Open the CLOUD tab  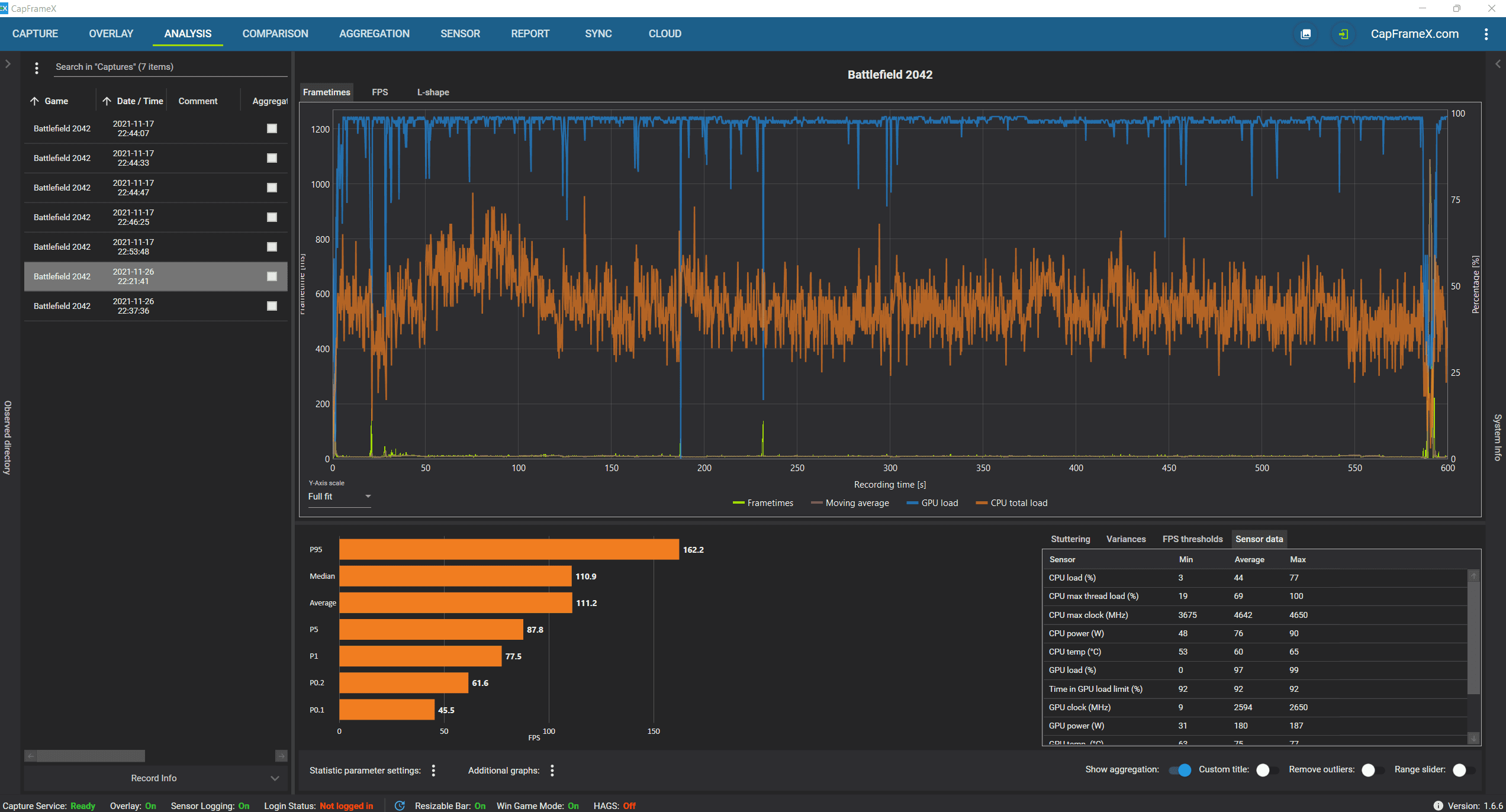coord(665,34)
